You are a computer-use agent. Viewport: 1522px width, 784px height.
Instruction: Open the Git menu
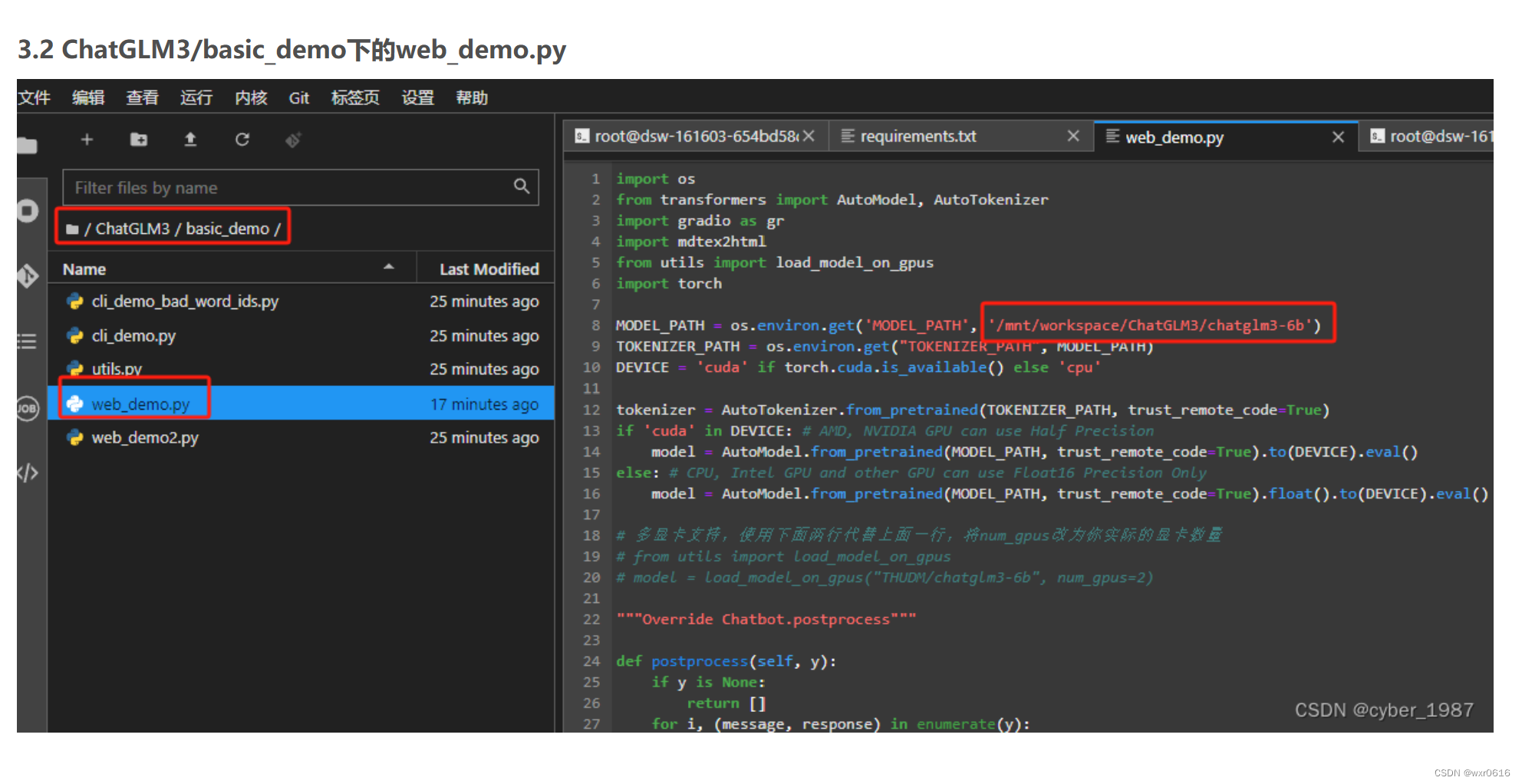pyautogui.click(x=299, y=97)
